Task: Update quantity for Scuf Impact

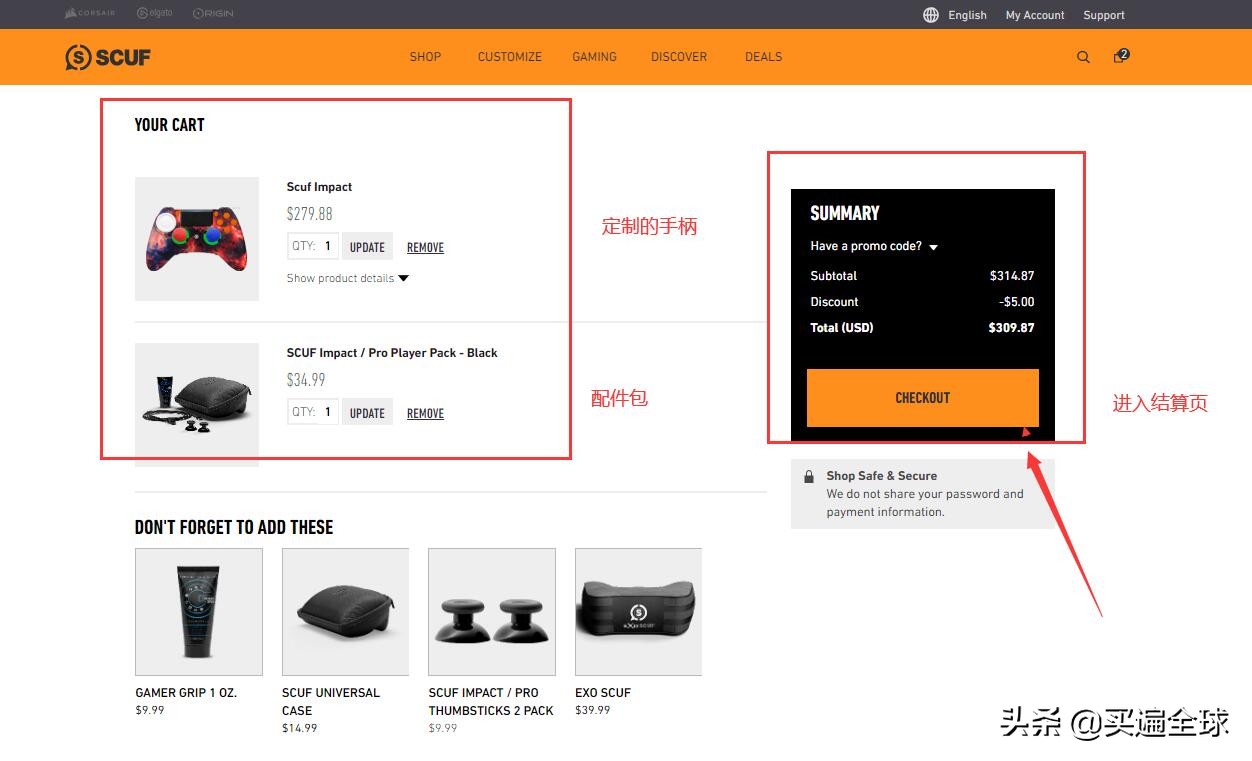Action: point(367,247)
